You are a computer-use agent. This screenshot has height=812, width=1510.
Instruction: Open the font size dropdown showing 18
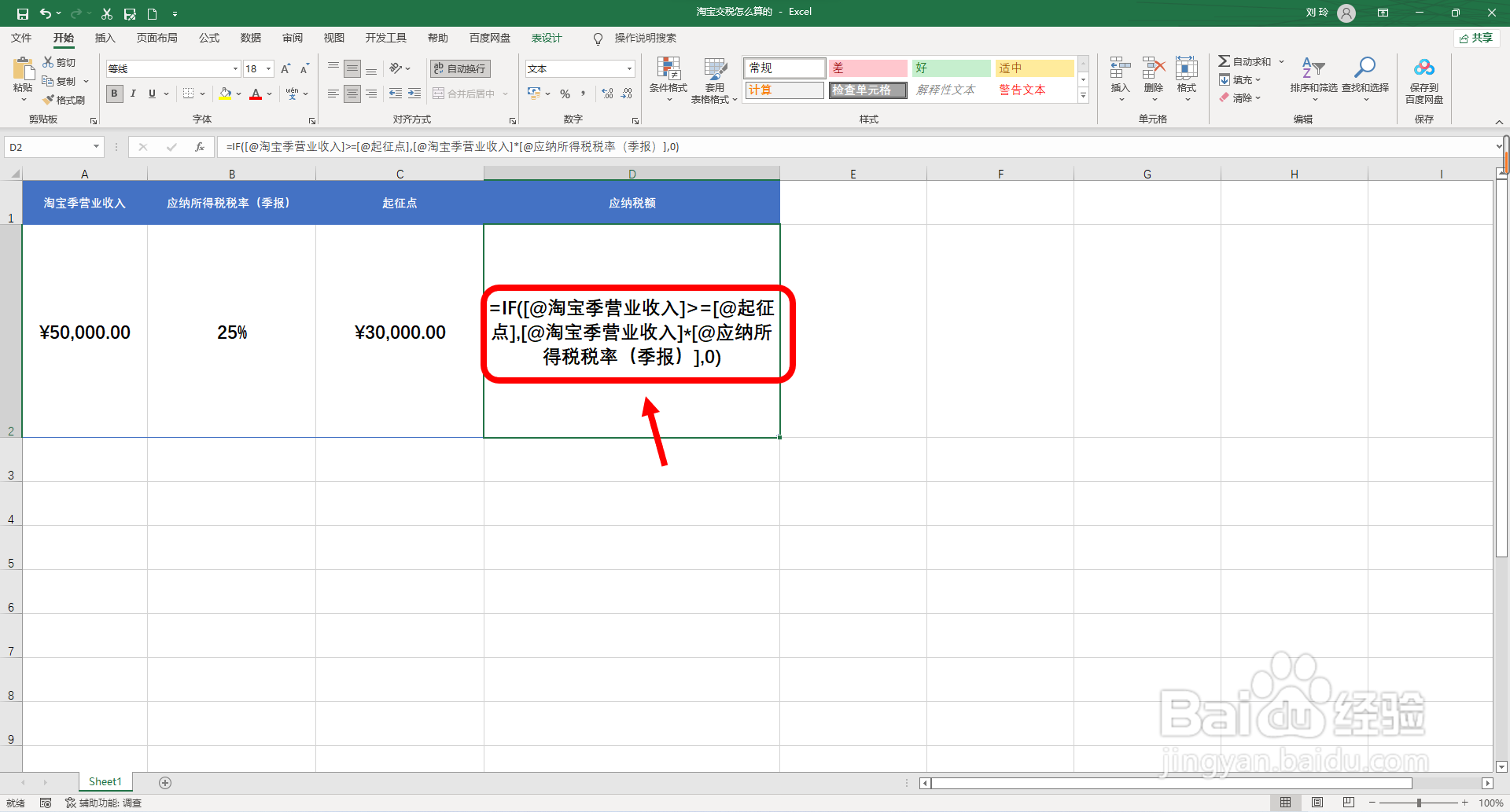click(x=268, y=69)
